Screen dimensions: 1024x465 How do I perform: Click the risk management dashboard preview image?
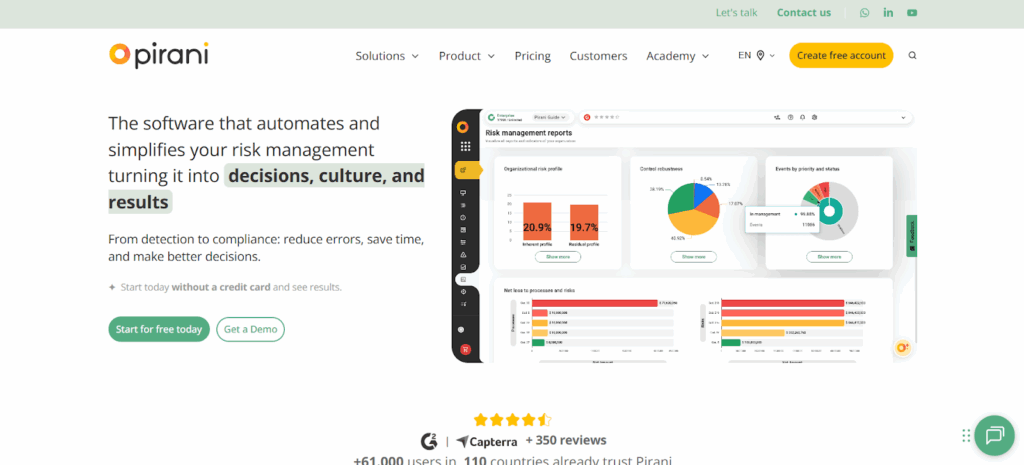point(684,235)
